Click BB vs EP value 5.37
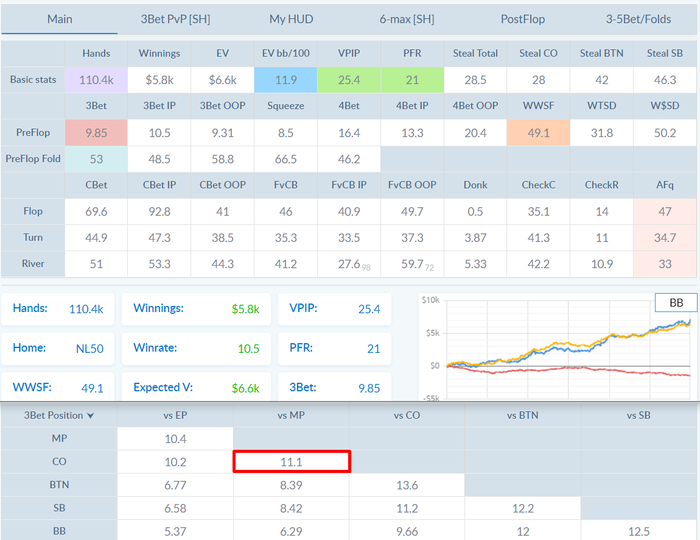The width and height of the screenshot is (700, 540). click(175, 531)
